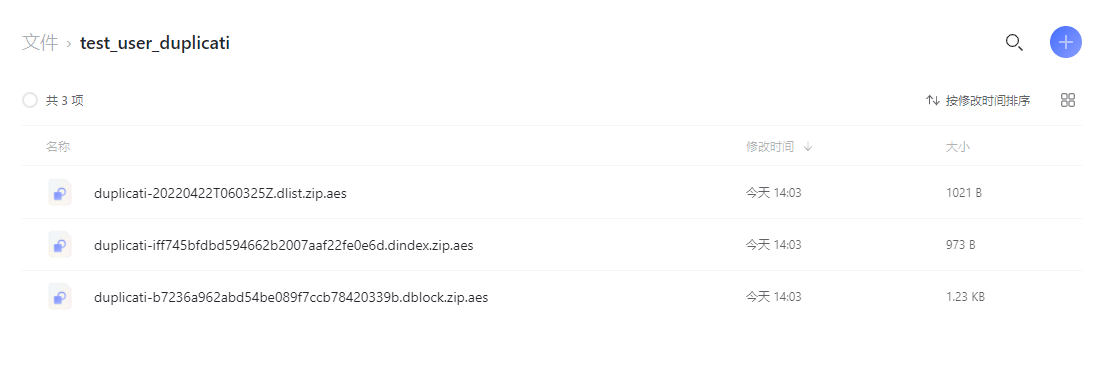Select the test_user_duplicati breadcrumb

click(x=155, y=43)
